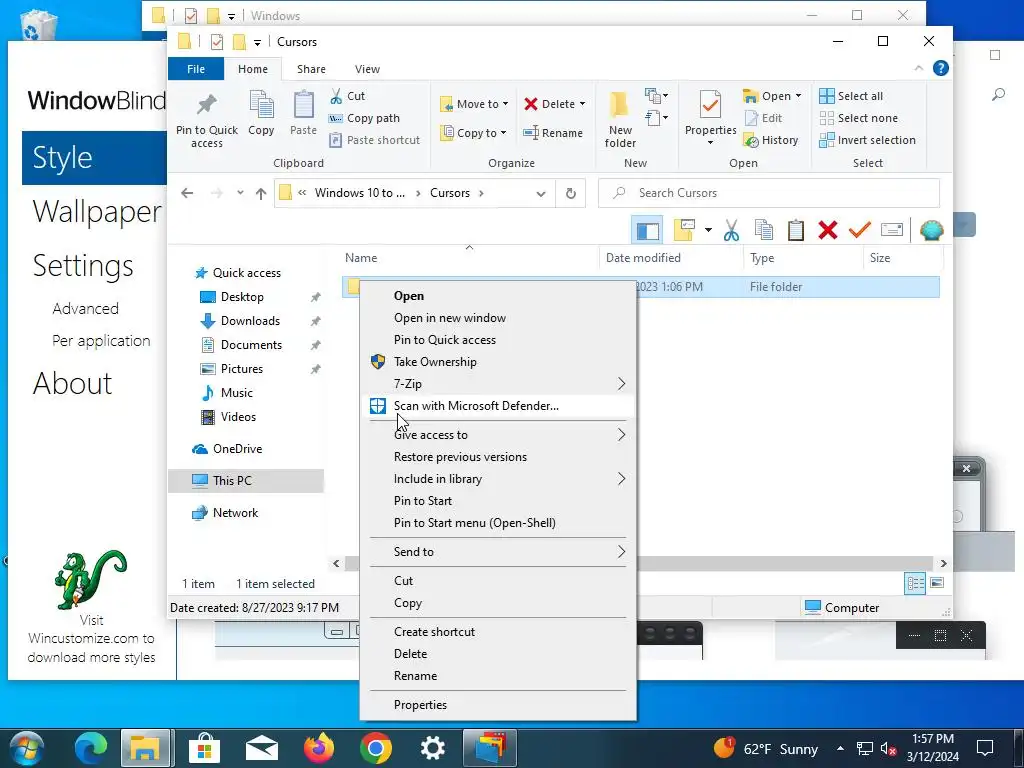Image resolution: width=1024 pixels, height=768 pixels.
Task: Click Select all in ribbon
Action: pos(851,96)
